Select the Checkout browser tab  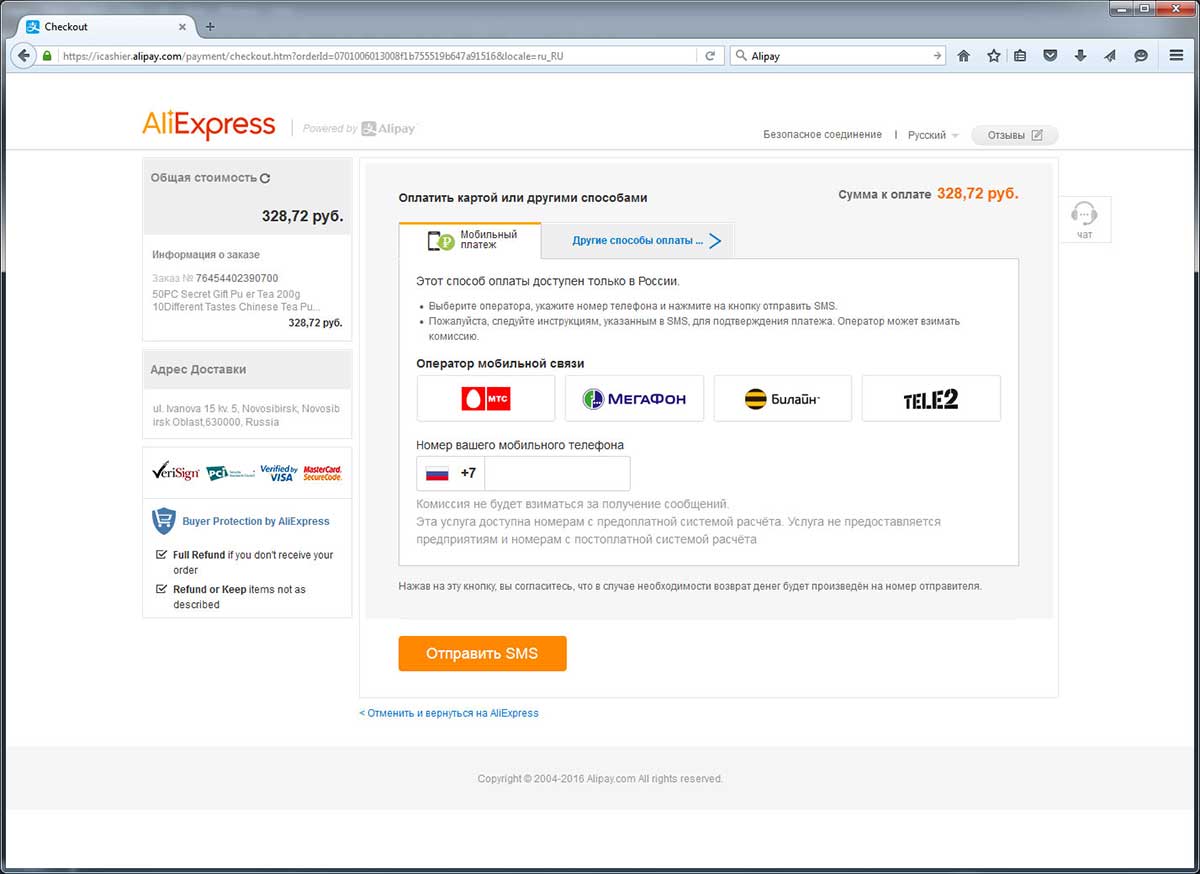pos(105,27)
